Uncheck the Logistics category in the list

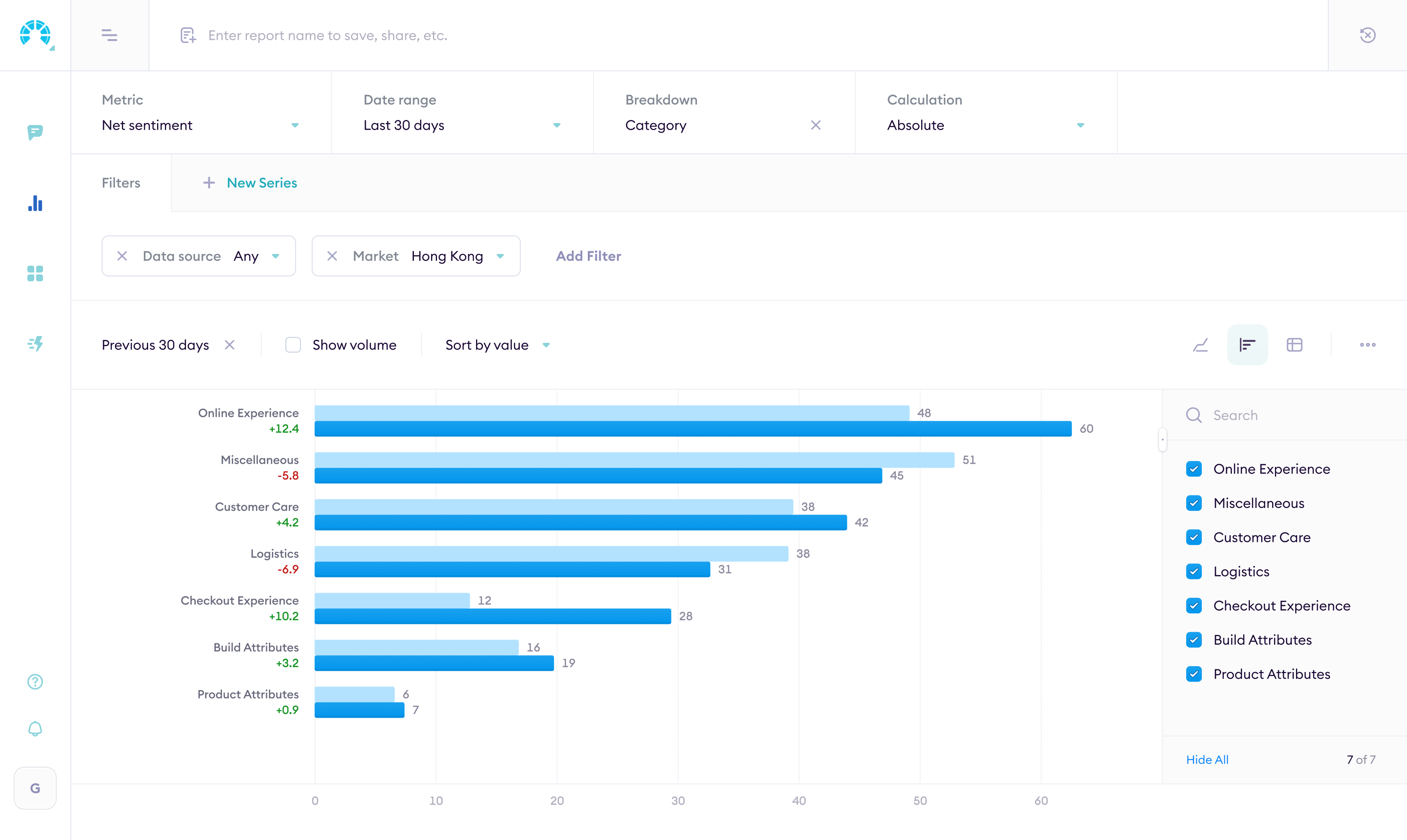(x=1195, y=571)
